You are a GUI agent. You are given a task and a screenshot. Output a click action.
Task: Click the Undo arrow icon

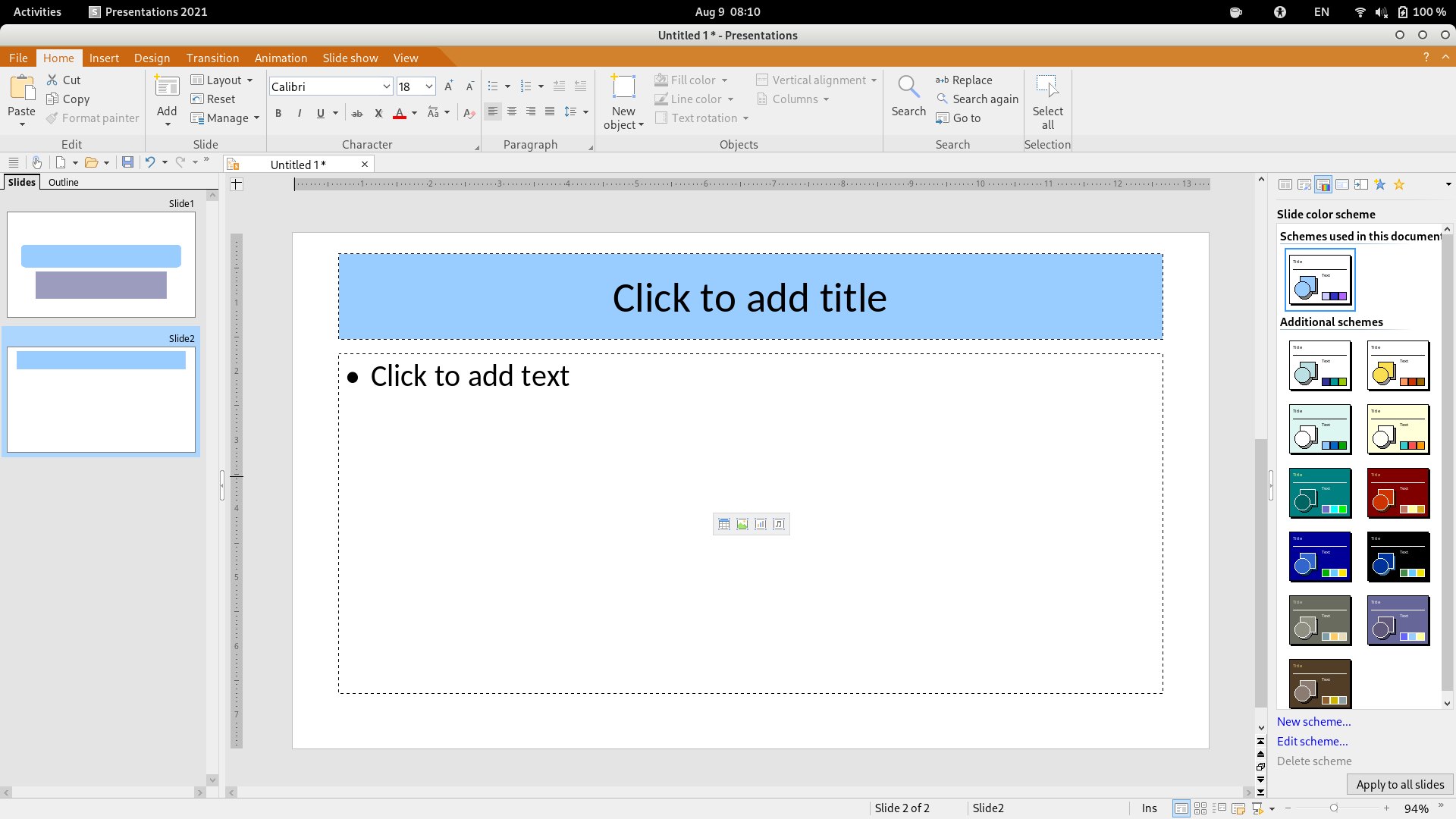(150, 162)
